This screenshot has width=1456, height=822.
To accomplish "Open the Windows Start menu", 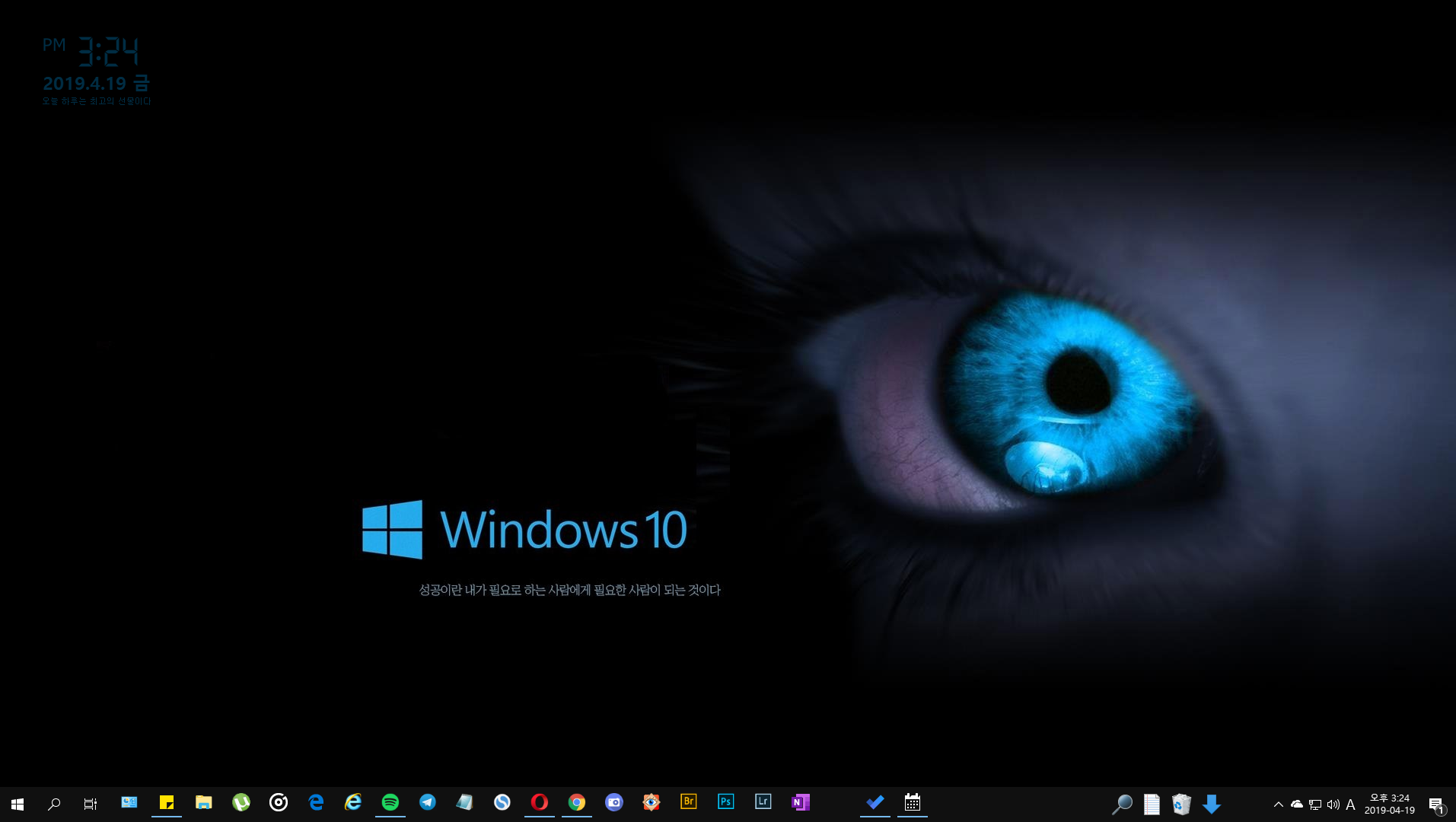I will point(18,804).
